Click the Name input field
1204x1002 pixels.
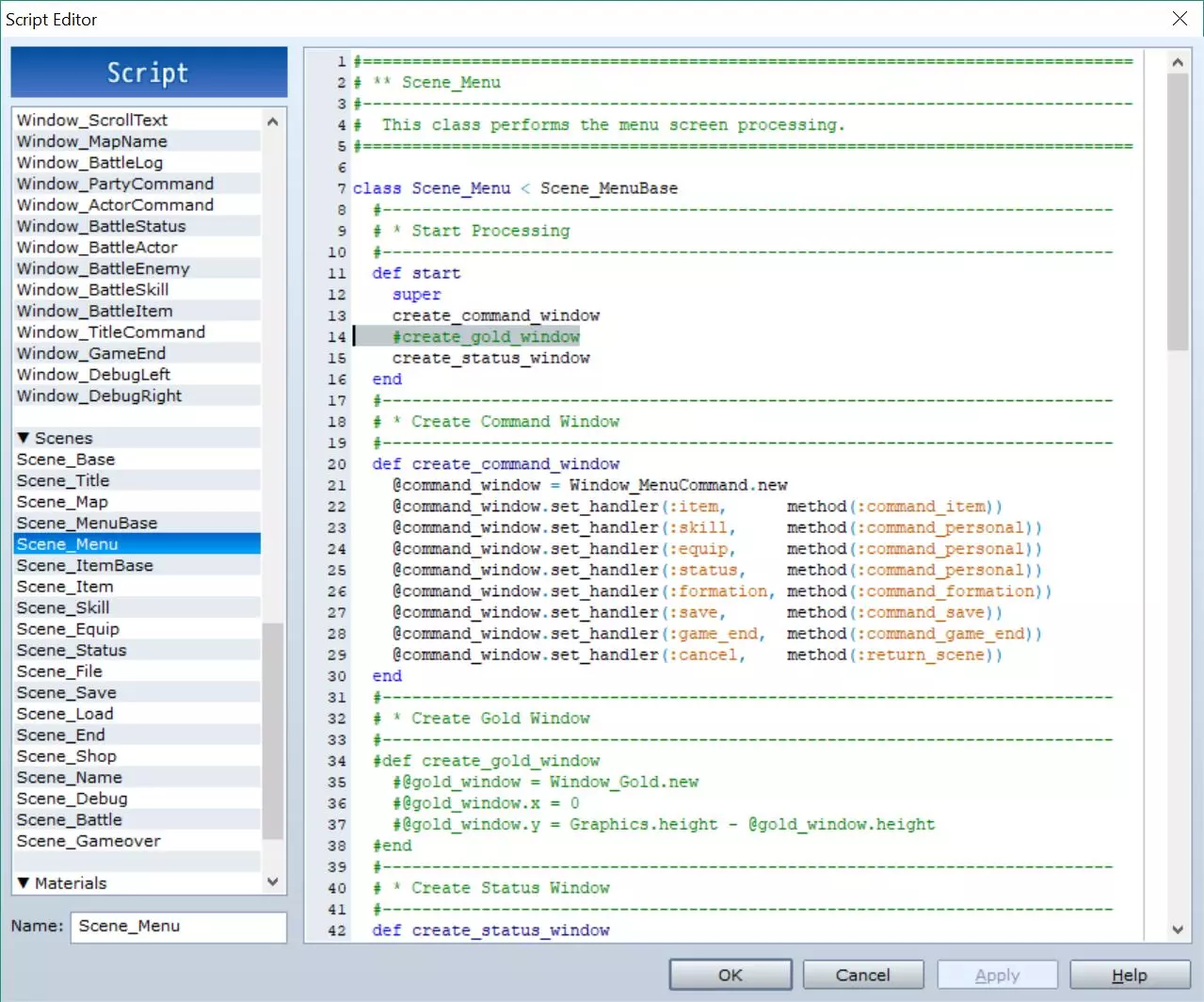pyautogui.click(x=179, y=927)
